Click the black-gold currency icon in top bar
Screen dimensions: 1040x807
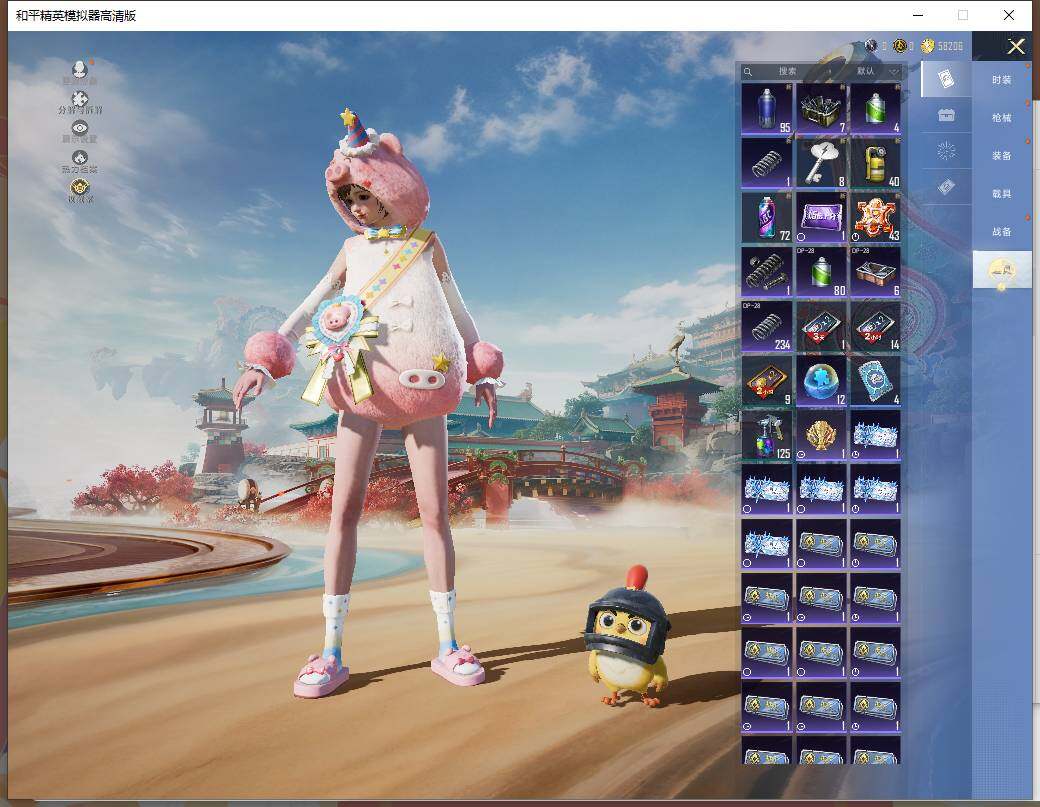point(900,46)
